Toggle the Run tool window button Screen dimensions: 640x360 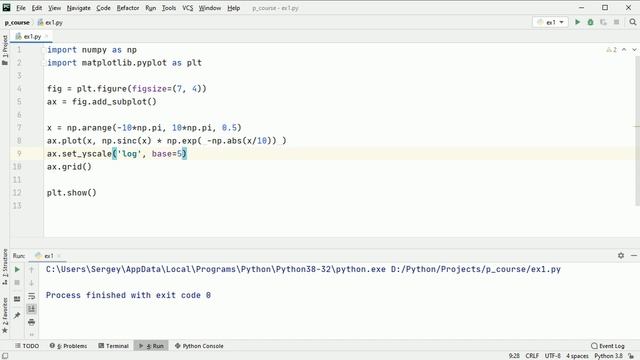(151, 346)
